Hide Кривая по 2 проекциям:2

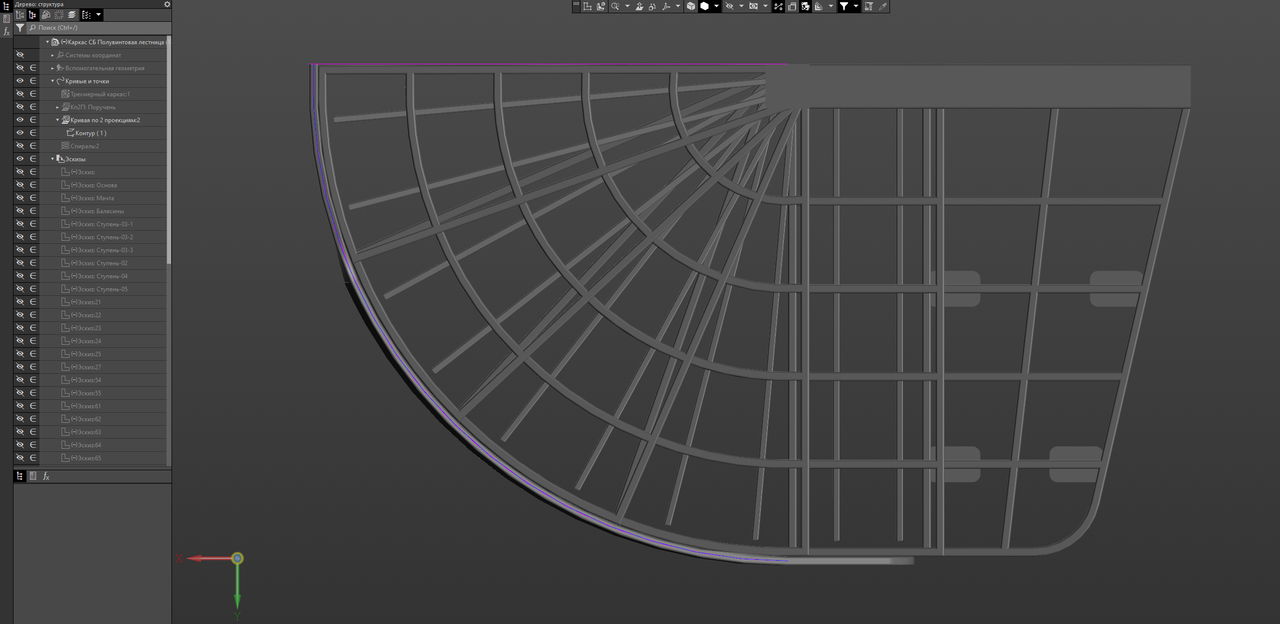pyautogui.click(x=20, y=120)
